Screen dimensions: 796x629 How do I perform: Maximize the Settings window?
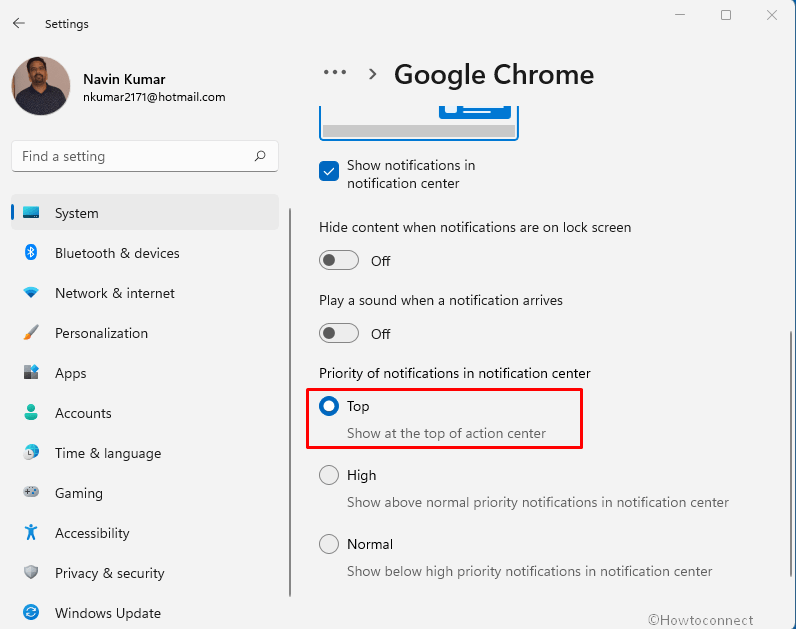726,15
